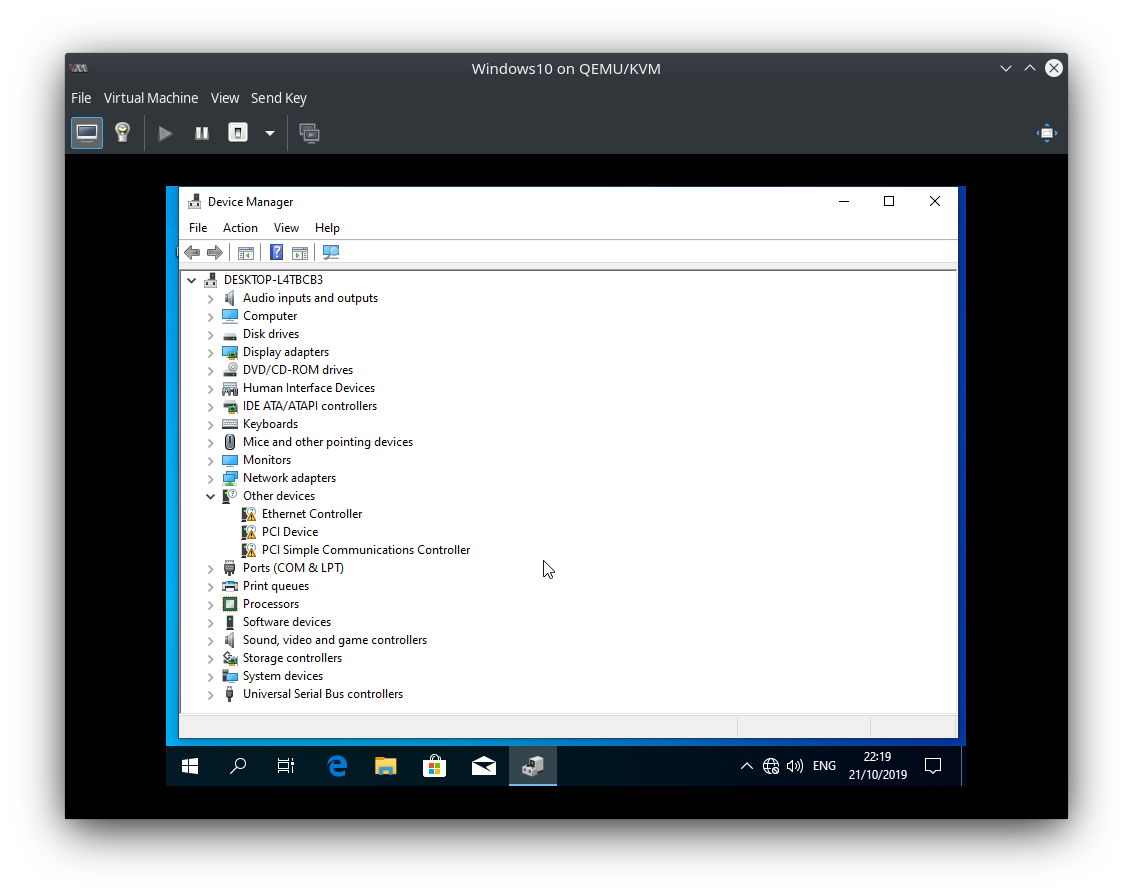Open taskbar Search magnifier
The width and height of the screenshot is (1133, 896).
238,766
